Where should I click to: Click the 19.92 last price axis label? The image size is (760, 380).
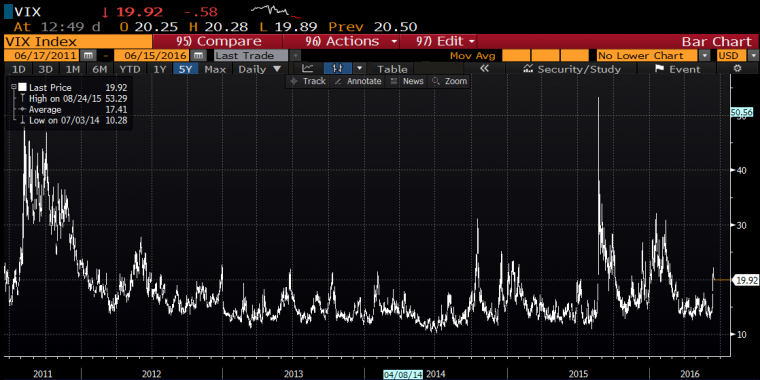tap(747, 280)
